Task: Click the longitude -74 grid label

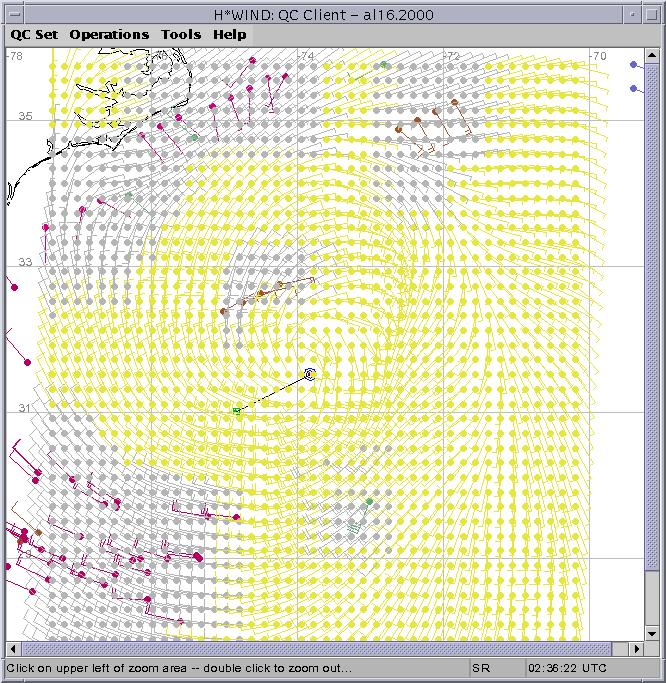Action: (x=306, y=56)
